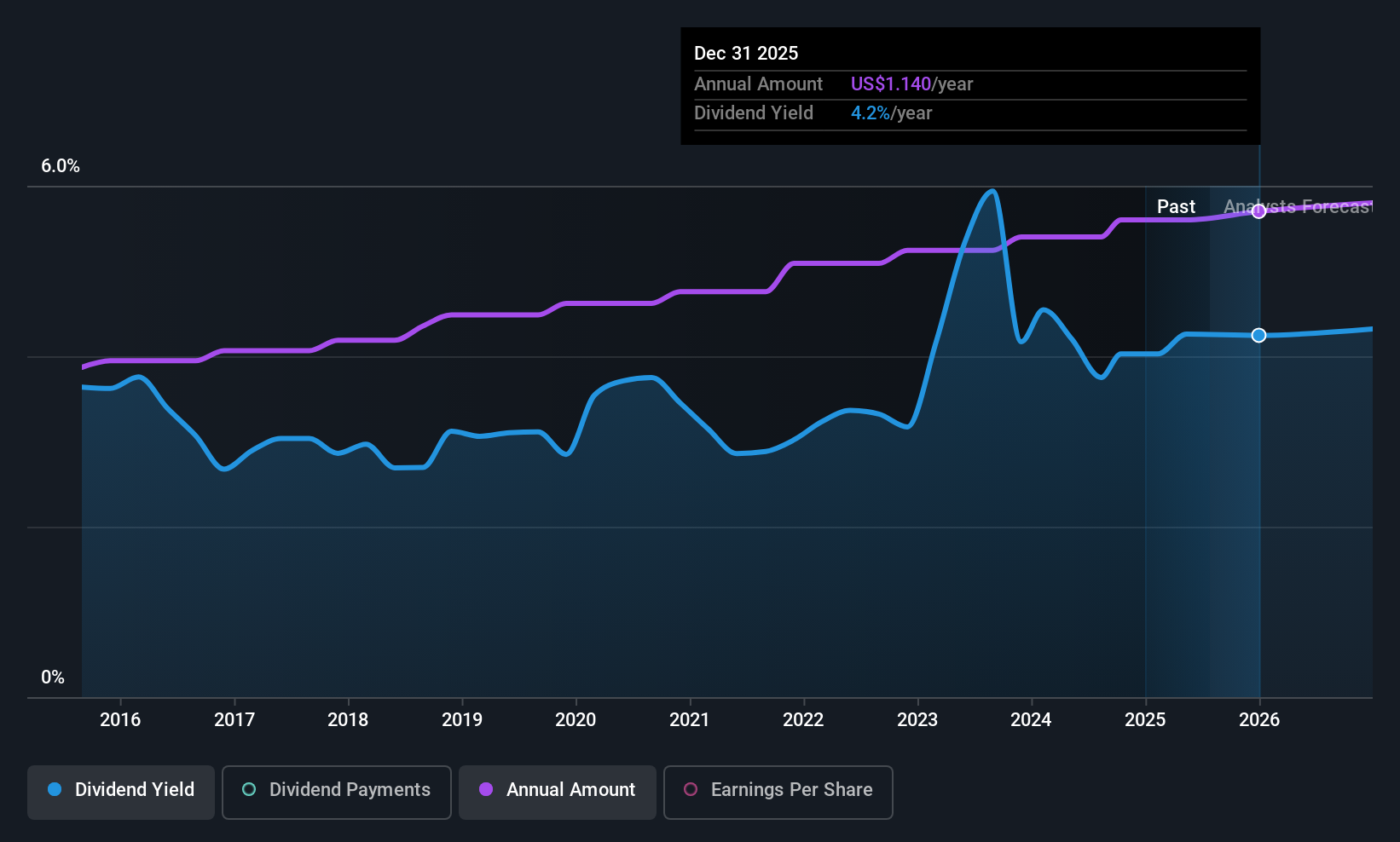Select the blue Dividend Yield data point marker
Screen dimensions: 1400x842
1258,335
